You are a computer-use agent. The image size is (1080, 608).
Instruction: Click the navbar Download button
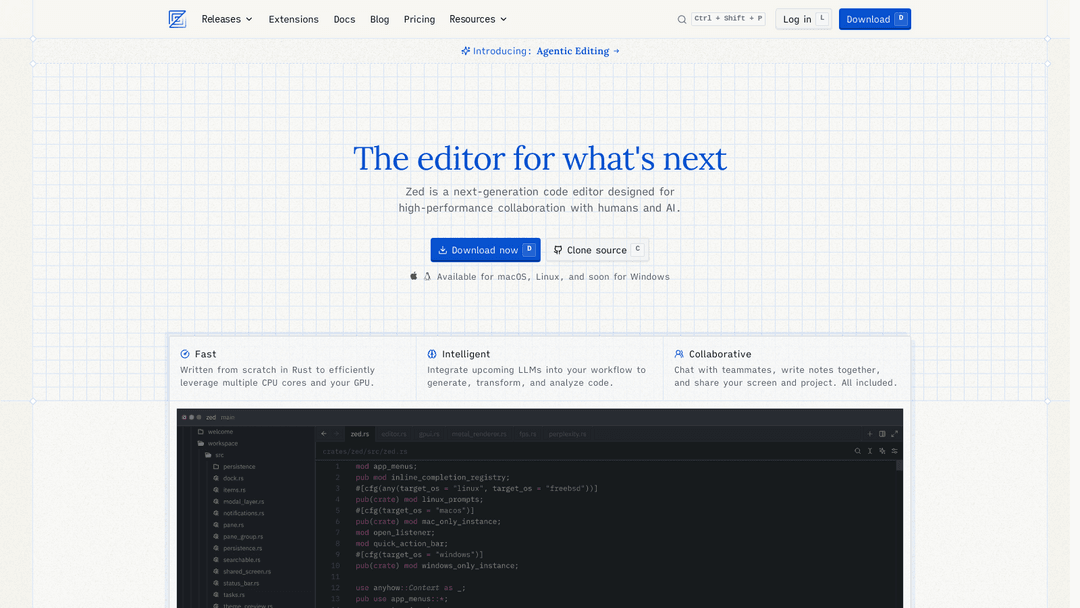click(875, 19)
